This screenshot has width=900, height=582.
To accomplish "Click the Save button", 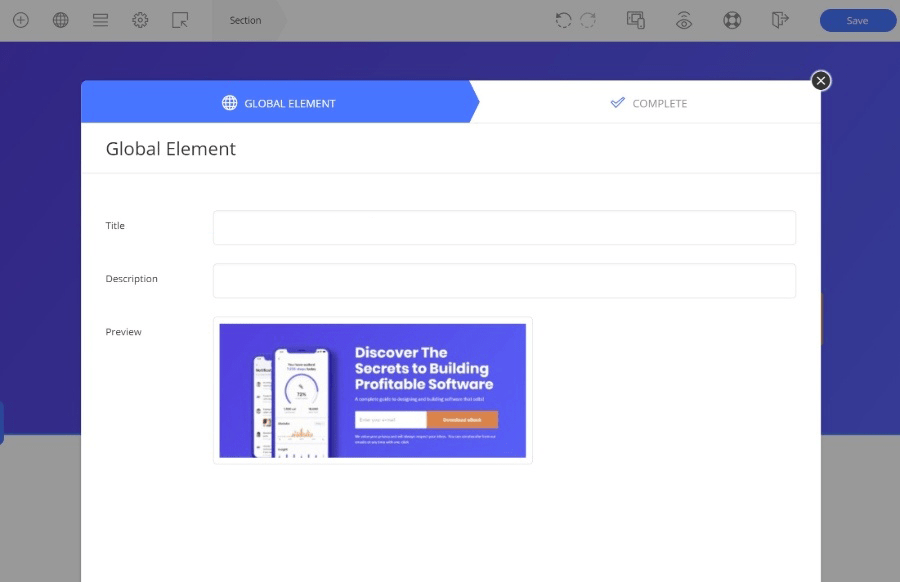I will [x=858, y=21].
